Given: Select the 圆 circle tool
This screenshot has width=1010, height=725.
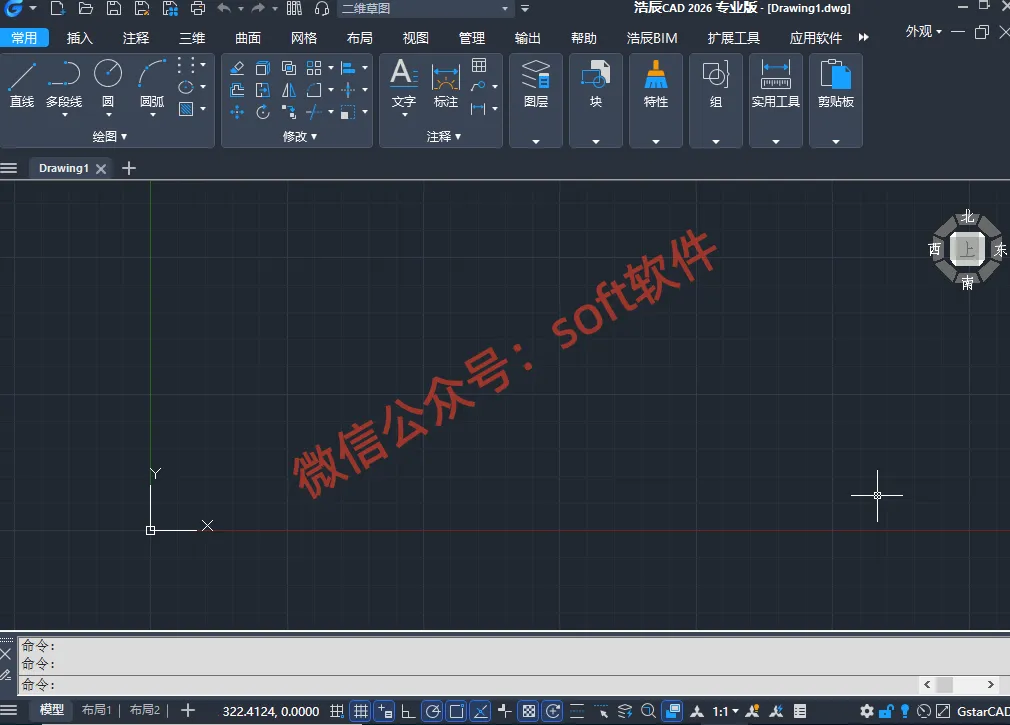Looking at the screenshot, I should tap(108, 84).
